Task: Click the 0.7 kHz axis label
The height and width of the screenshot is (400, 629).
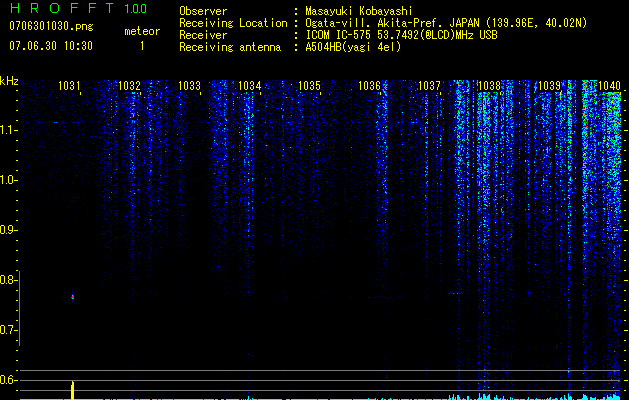Action: 8,330
